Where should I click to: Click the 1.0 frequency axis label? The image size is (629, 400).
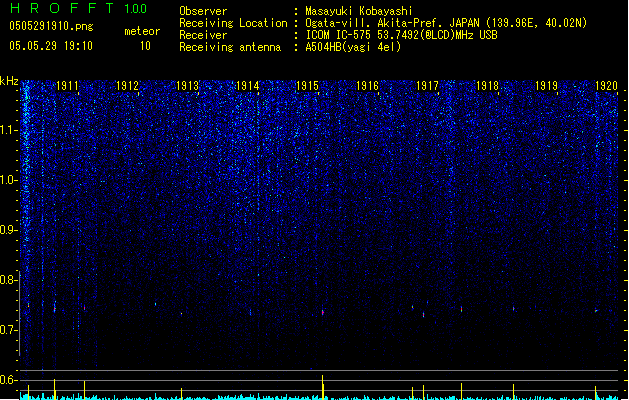pos(8,180)
